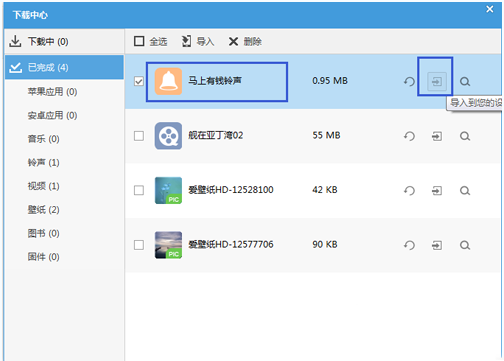504x361 pixels.
Task: Filter by 苹果应用 (0) category
Action: click(52, 92)
